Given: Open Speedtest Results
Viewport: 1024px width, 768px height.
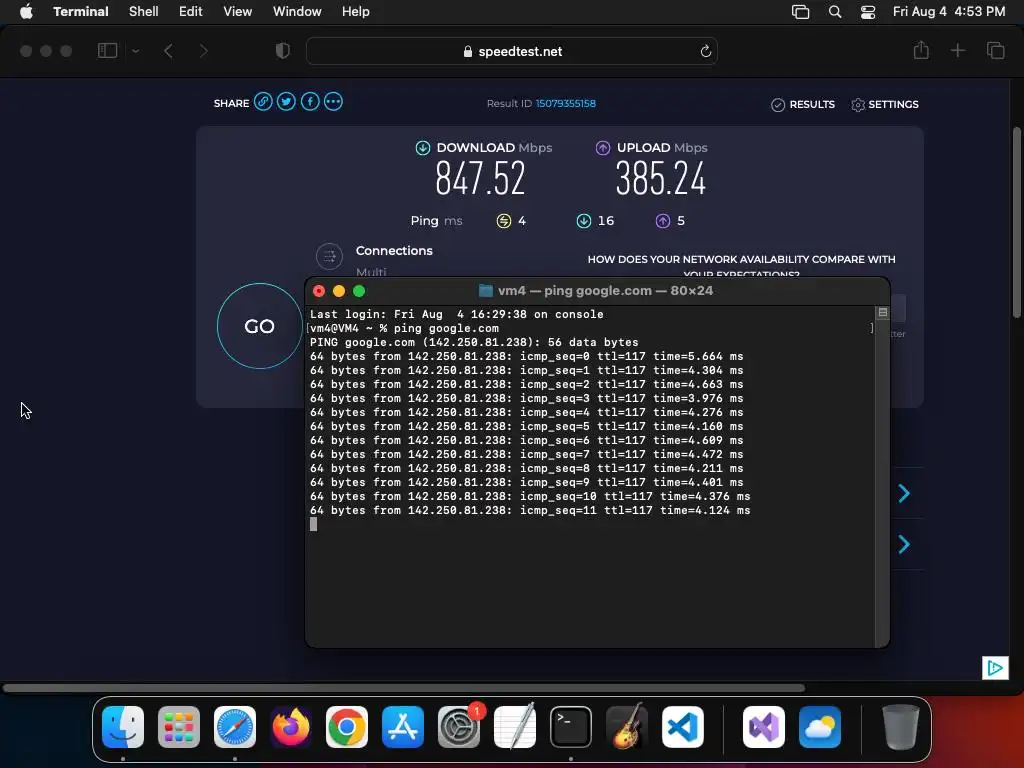Looking at the screenshot, I should click(803, 104).
